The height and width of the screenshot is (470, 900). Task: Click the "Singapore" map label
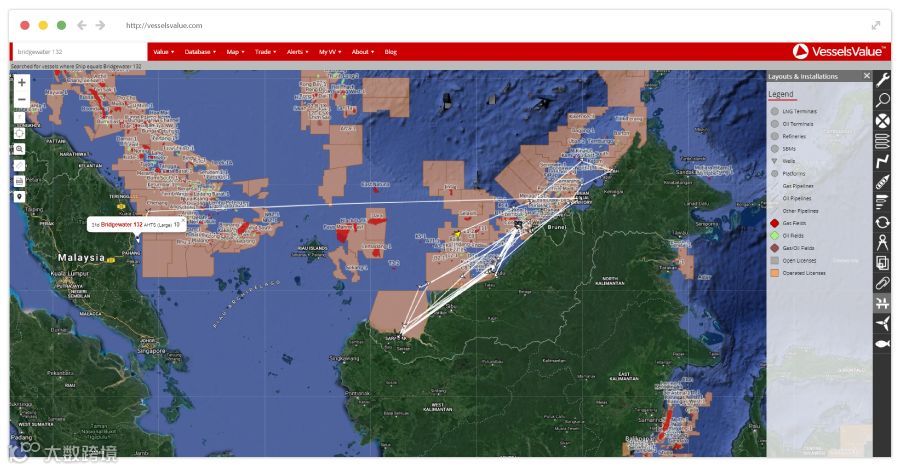[x=152, y=351]
